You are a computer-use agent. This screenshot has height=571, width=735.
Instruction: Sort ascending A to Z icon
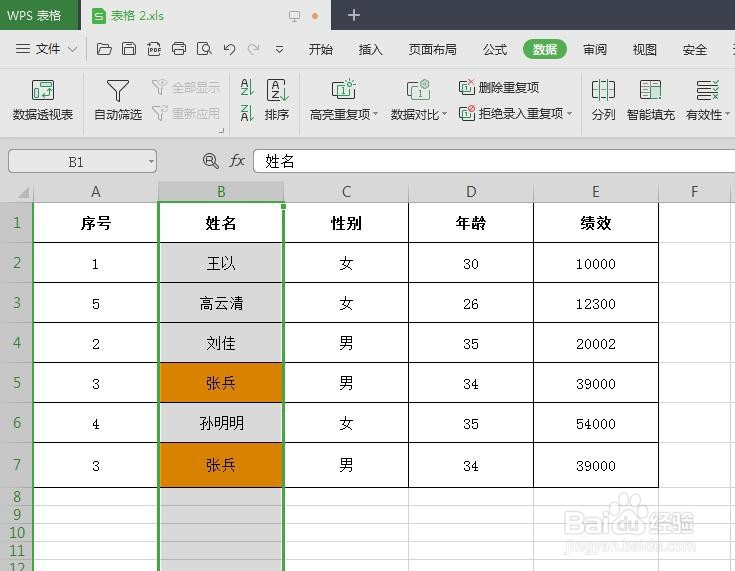pos(247,87)
